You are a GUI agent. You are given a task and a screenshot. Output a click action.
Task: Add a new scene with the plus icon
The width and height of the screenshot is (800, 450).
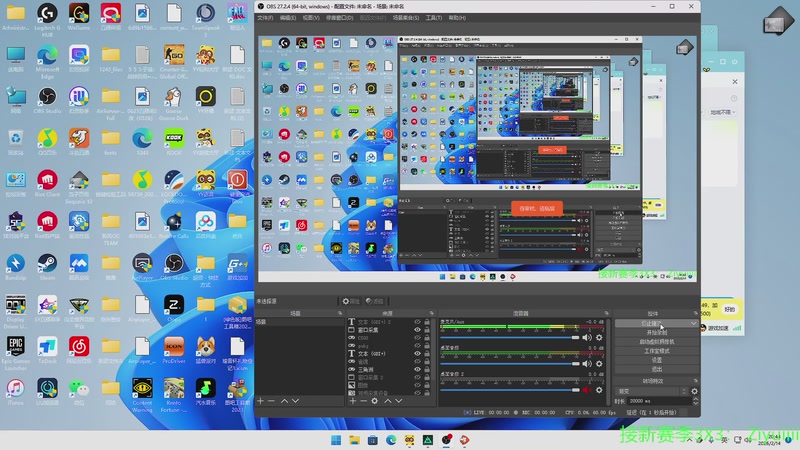[x=261, y=401]
